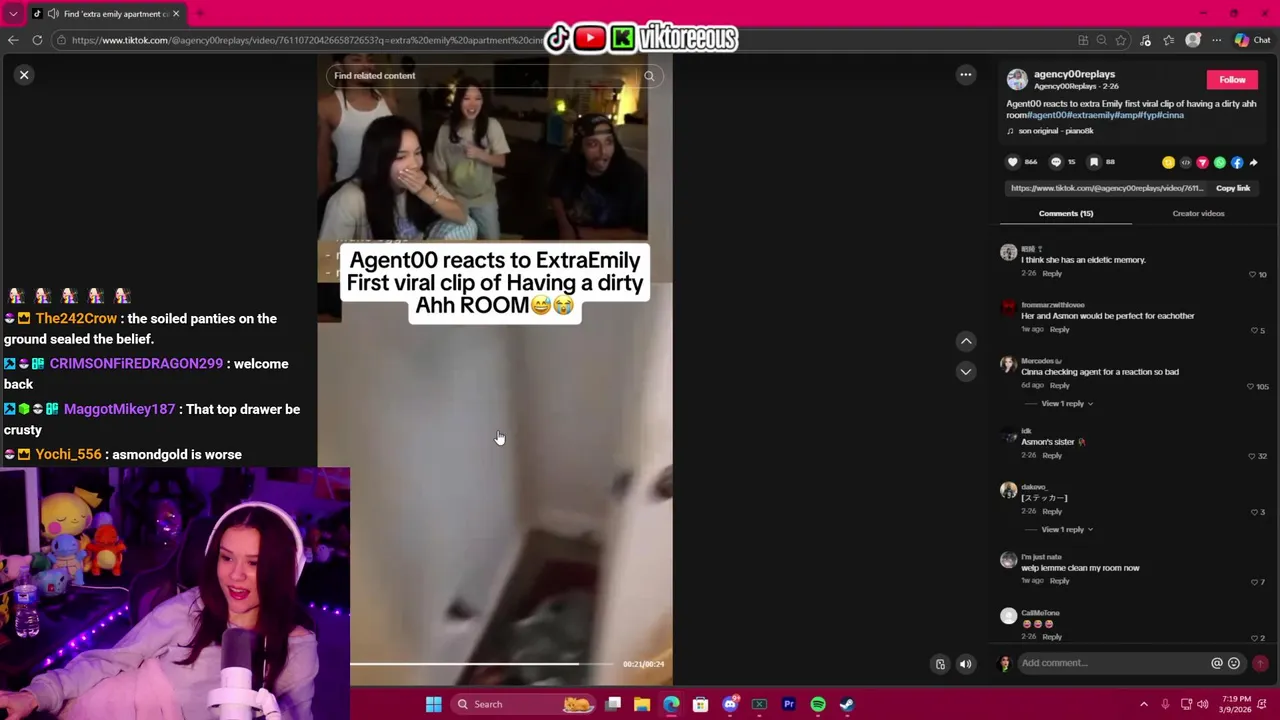The height and width of the screenshot is (720, 1280).
Task: Share to Facebook
Action: click(1237, 162)
